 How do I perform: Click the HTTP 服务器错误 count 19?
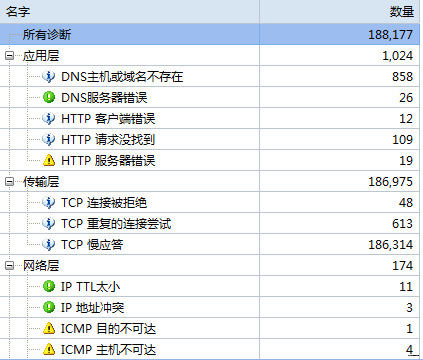[x=406, y=161]
